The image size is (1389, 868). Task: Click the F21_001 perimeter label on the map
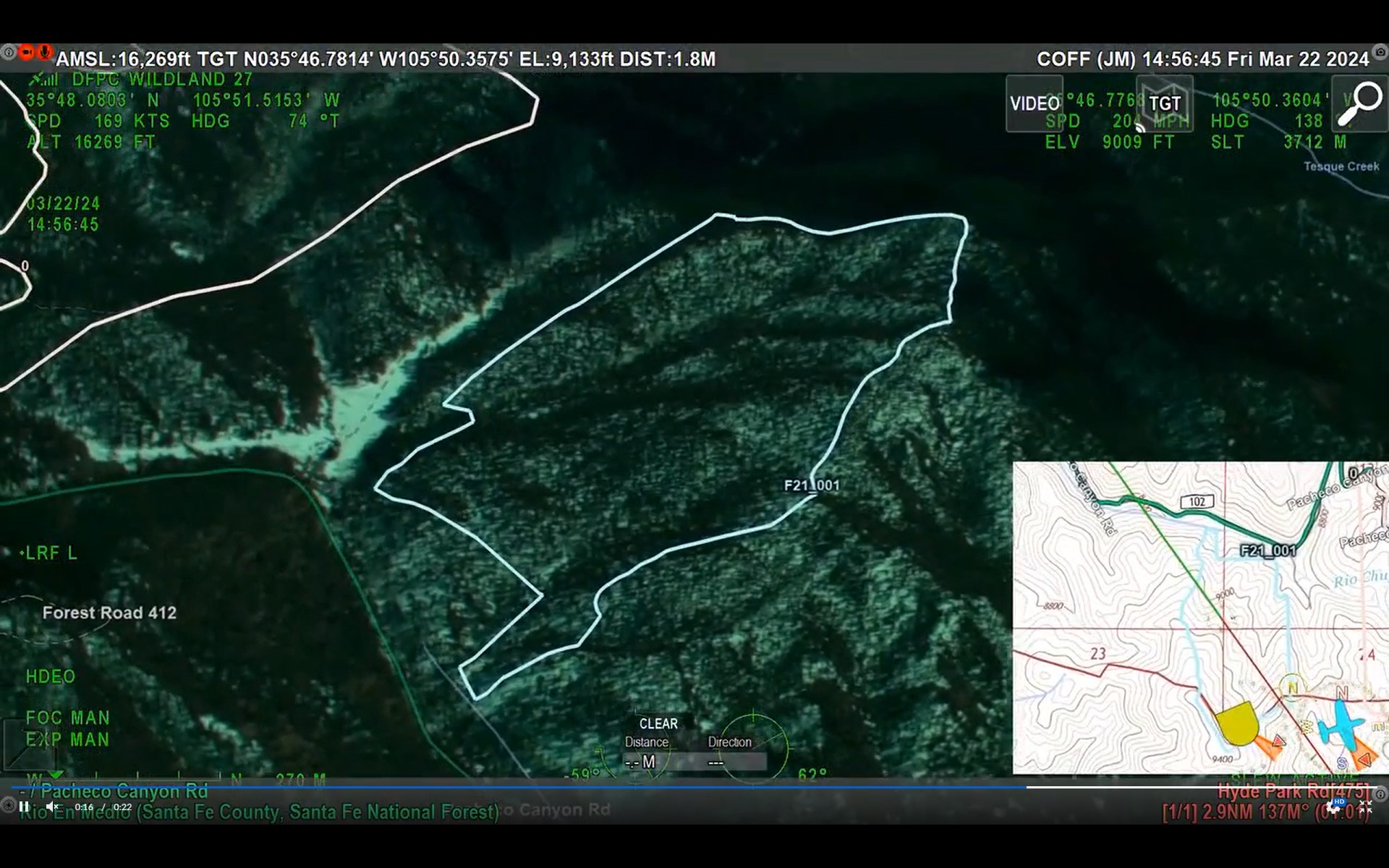click(x=812, y=485)
